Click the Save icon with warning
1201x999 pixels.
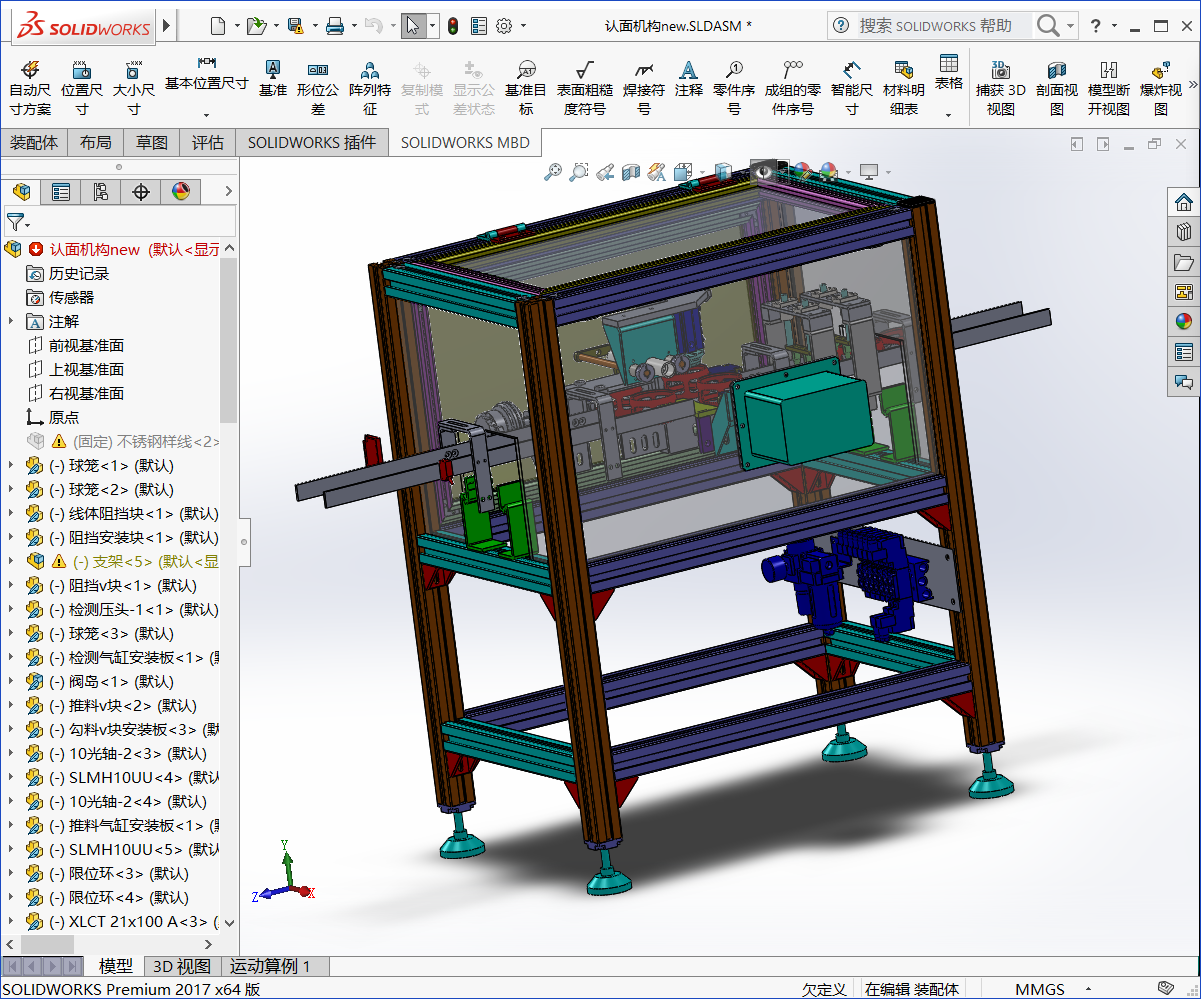coord(295,25)
